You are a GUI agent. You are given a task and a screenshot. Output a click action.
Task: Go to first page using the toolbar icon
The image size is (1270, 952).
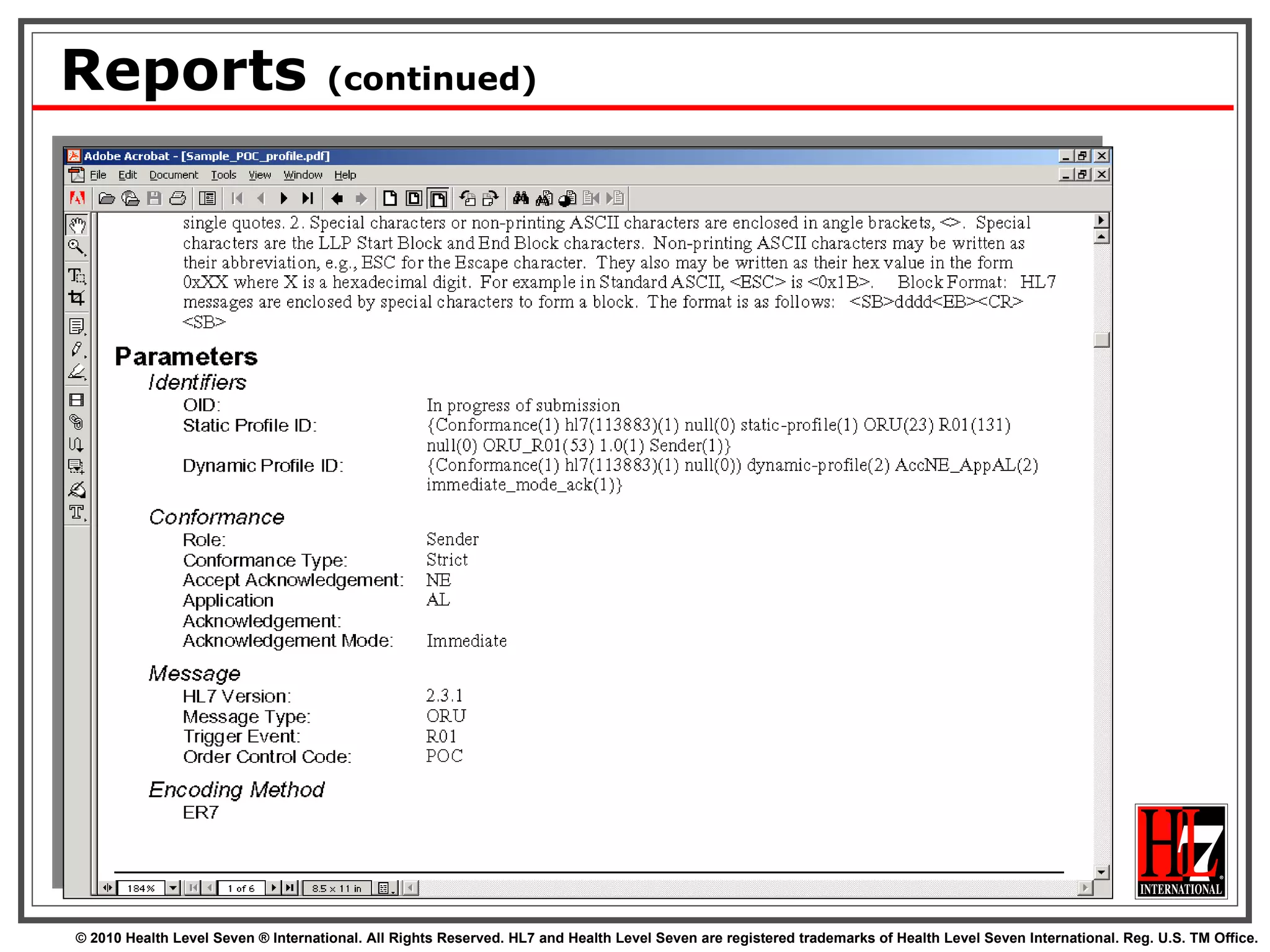point(236,198)
